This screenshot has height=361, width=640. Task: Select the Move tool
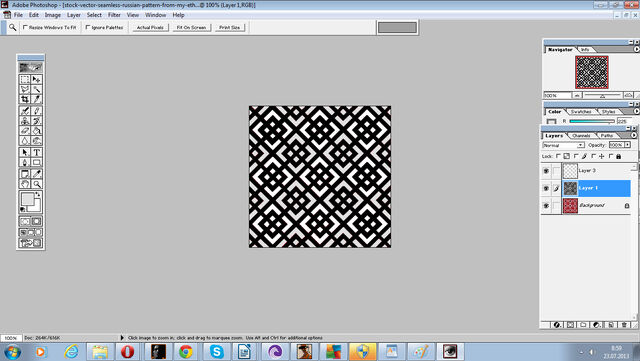pyautogui.click(x=37, y=79)
